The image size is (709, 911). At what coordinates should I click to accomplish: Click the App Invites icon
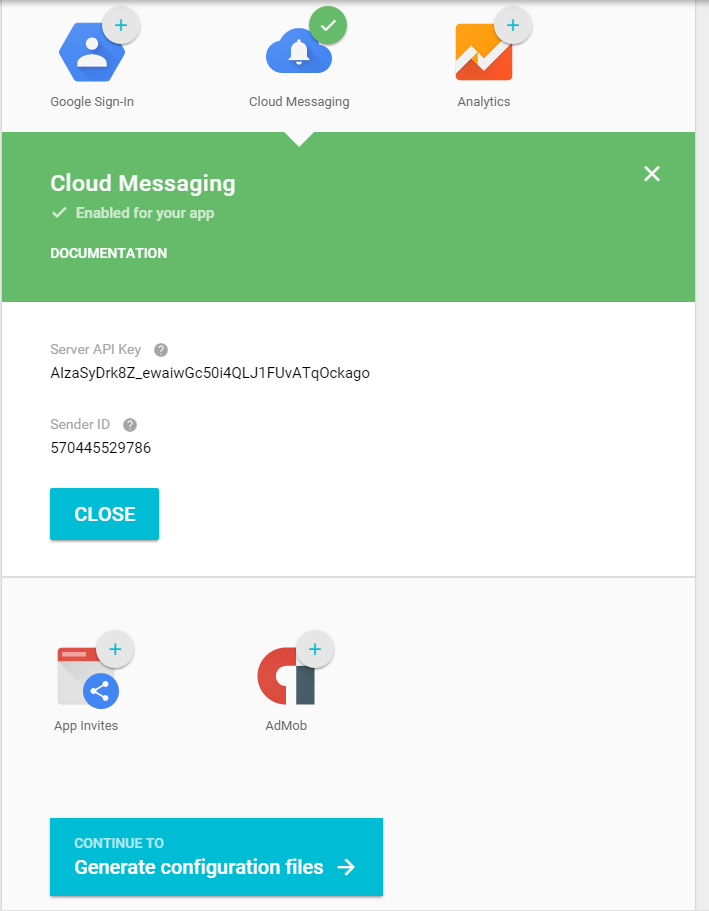click(x=87, y=677)
